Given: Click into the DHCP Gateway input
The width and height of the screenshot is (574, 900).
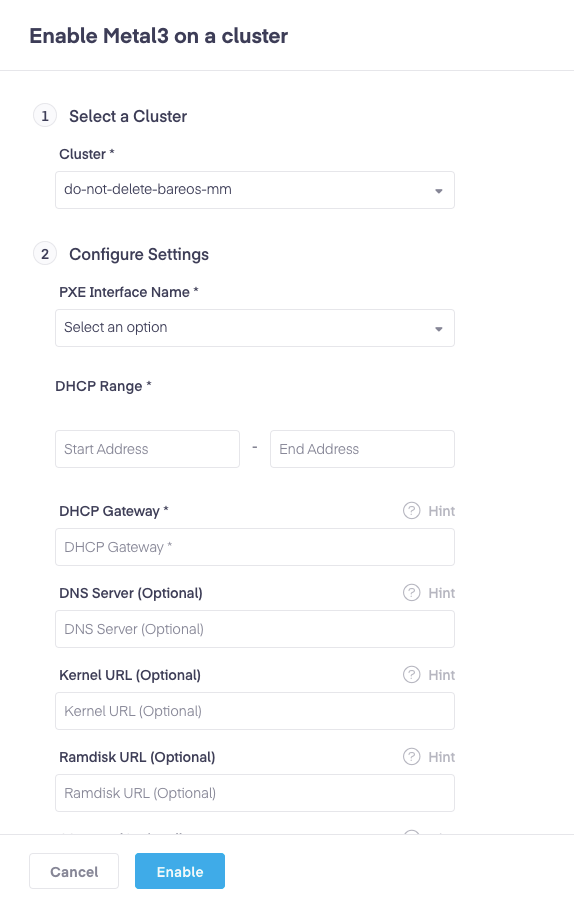Looking at the screenshot, I should coord(255,547).
